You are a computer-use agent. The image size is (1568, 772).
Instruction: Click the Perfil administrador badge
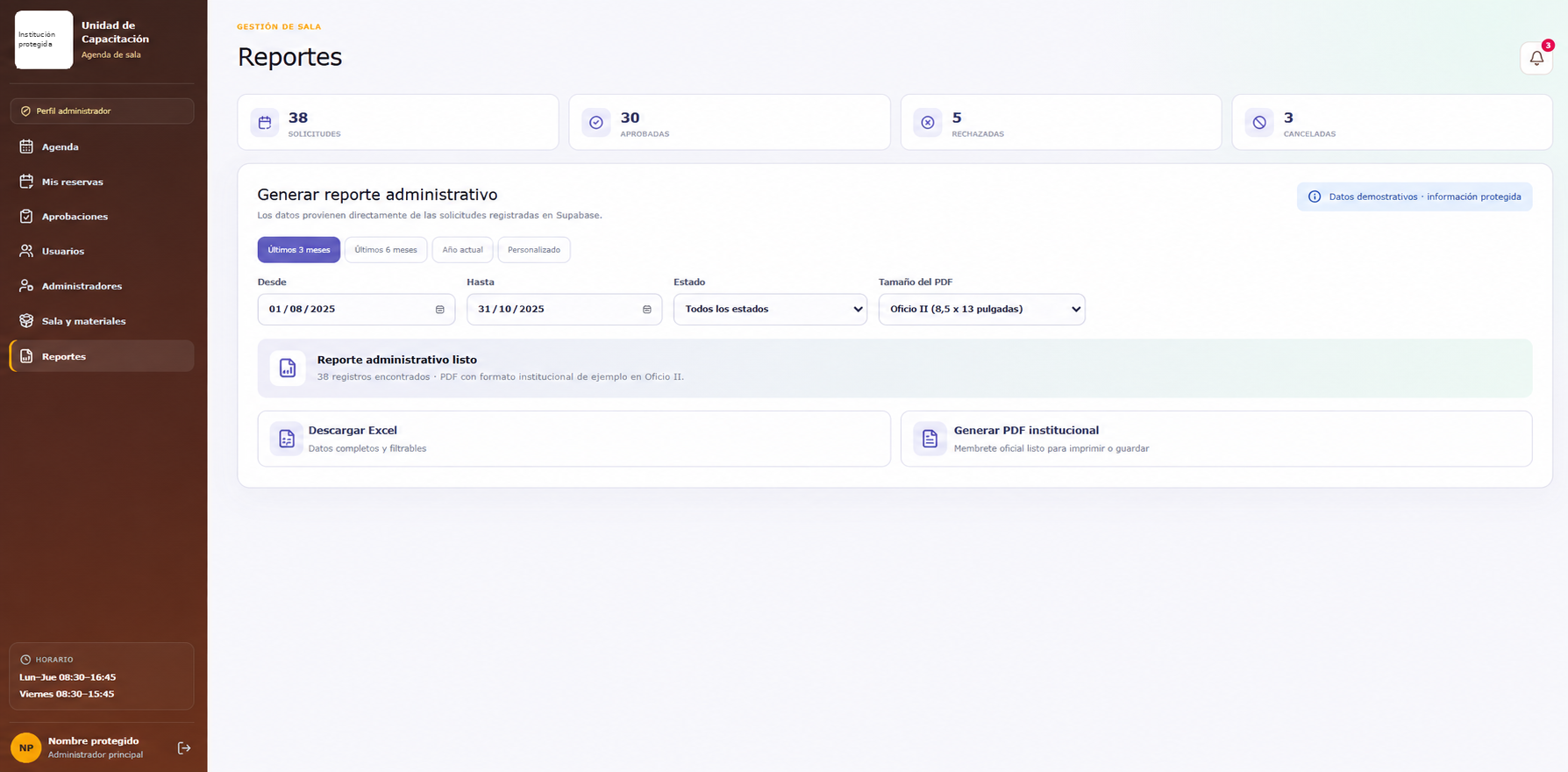(102, 111)
